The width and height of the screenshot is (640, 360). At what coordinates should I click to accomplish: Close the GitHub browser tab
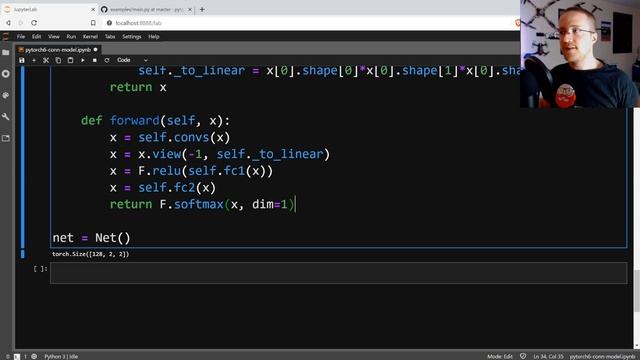pos(190,9)
